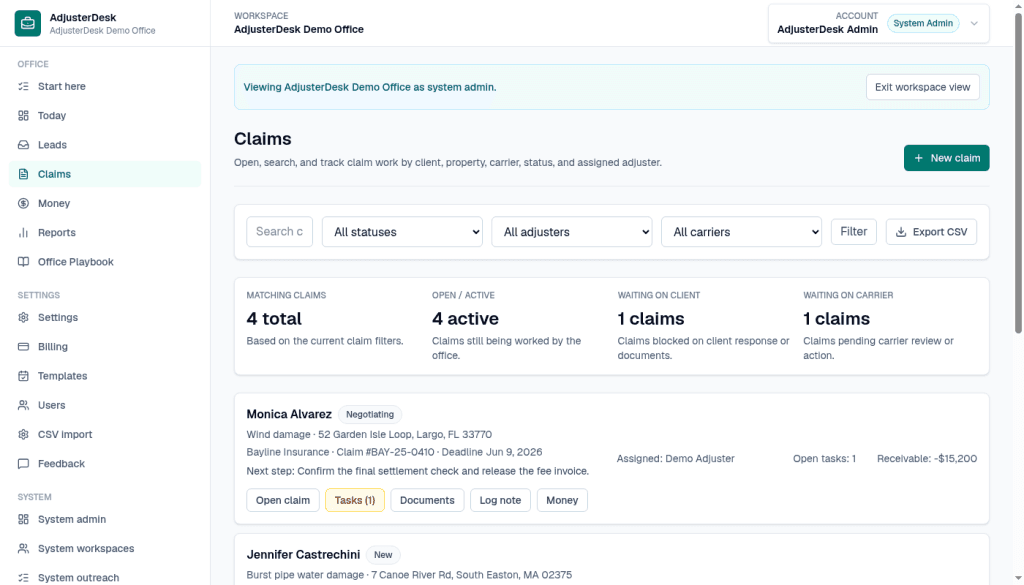Expand the account menu chevron
The image size is (1024, 585).
tap(974, 24)
